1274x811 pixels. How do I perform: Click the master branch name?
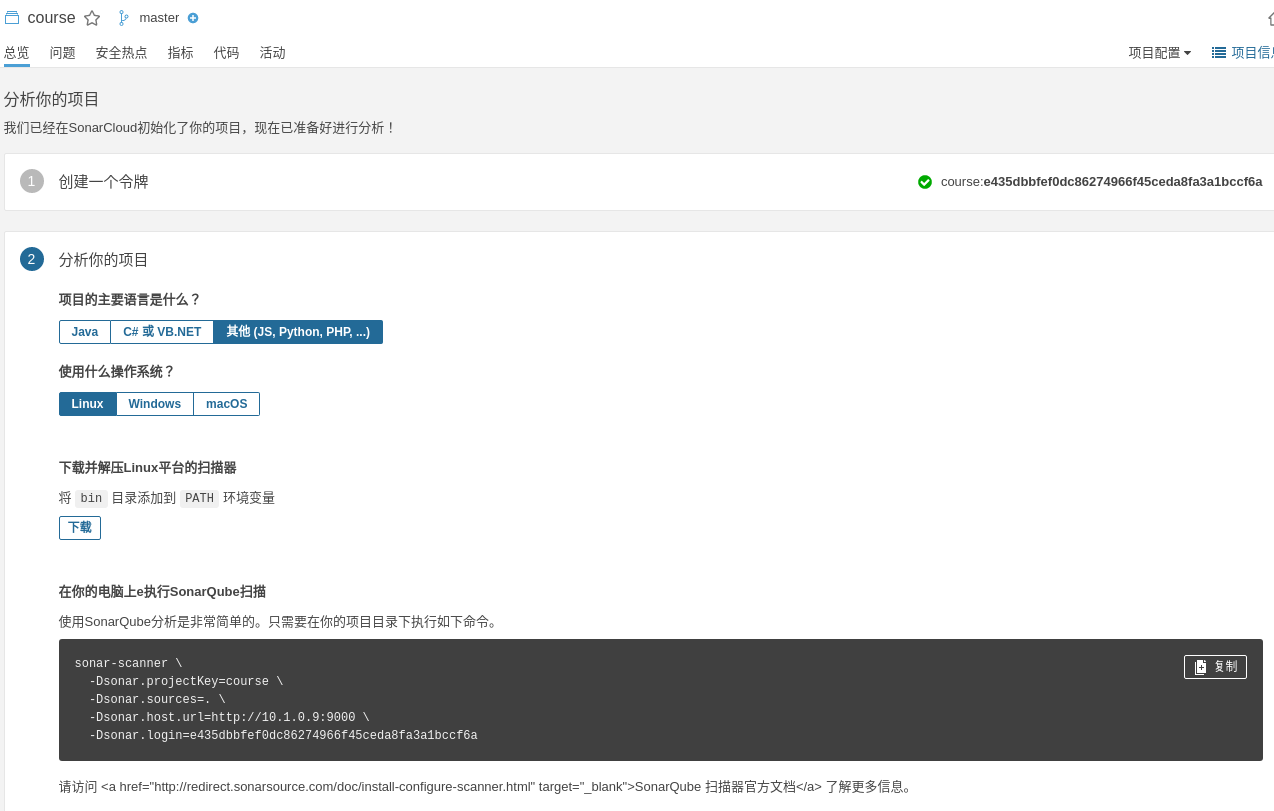pyautogui.click(x=159, y=17)
